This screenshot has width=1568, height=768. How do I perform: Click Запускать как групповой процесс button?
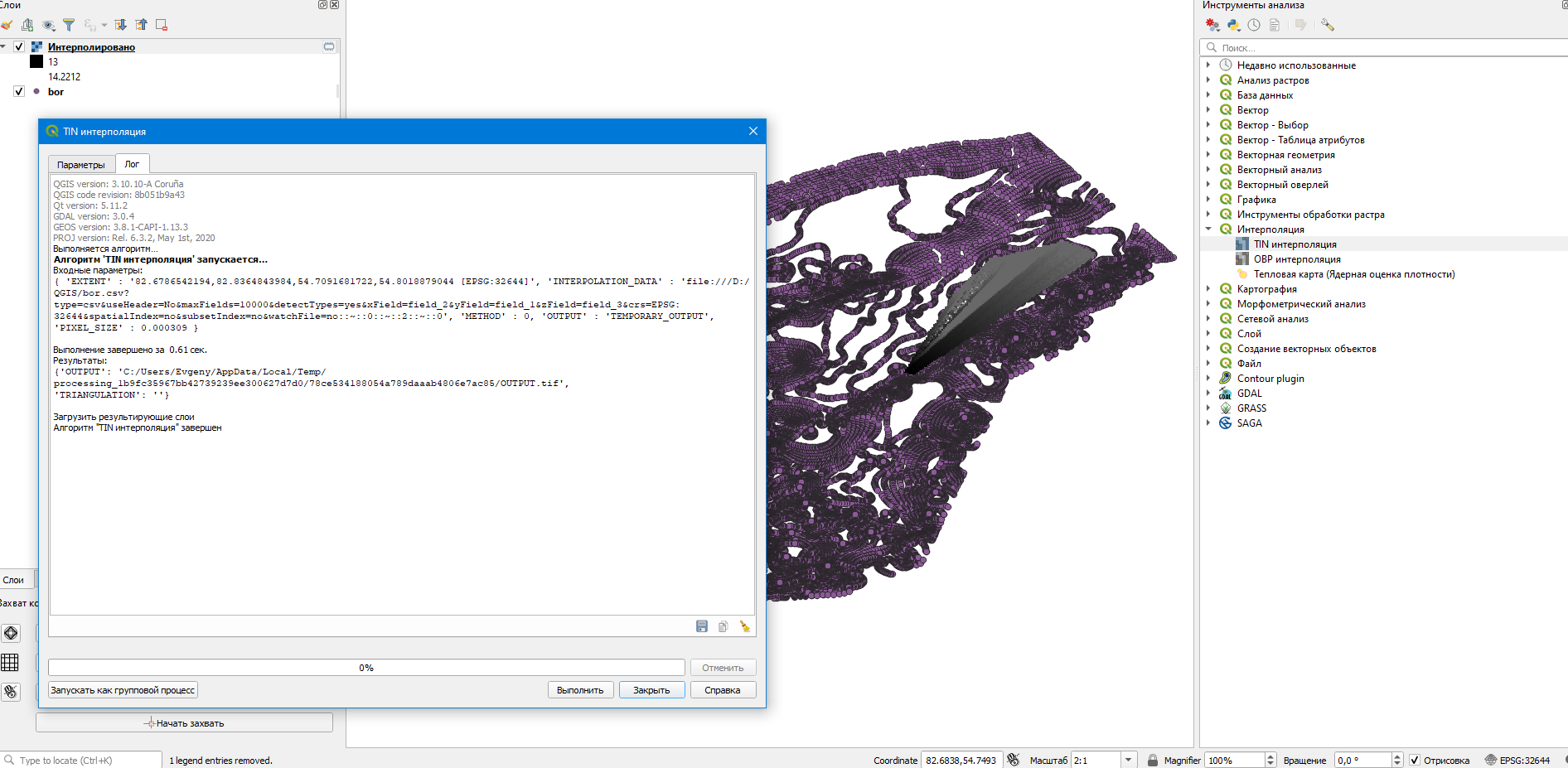tap(123, 690)
